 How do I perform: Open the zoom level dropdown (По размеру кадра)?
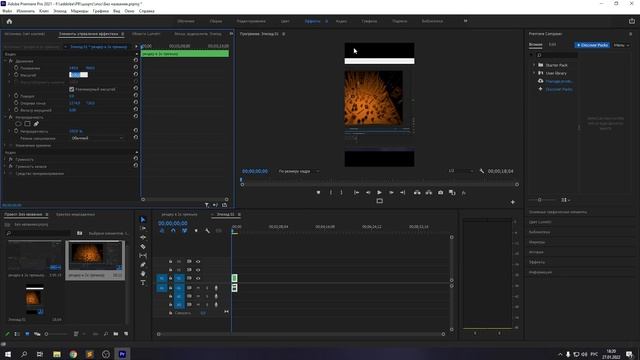click(x=299, y=171)
